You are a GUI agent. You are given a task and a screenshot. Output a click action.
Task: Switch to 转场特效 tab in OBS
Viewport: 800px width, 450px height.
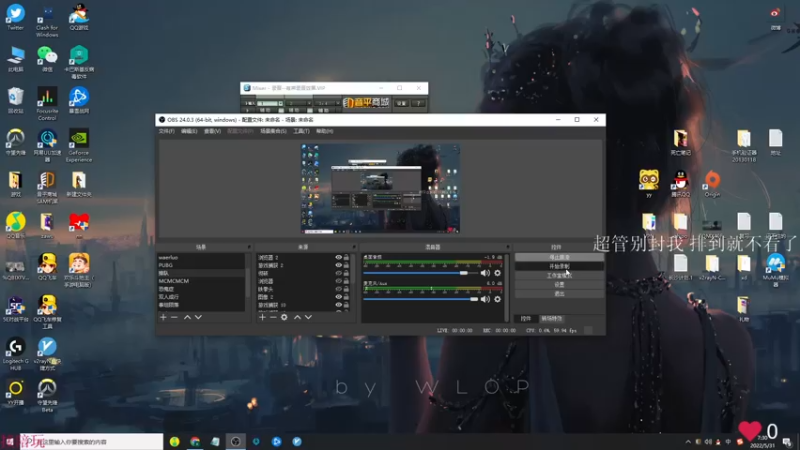click(x=552, y=318)
